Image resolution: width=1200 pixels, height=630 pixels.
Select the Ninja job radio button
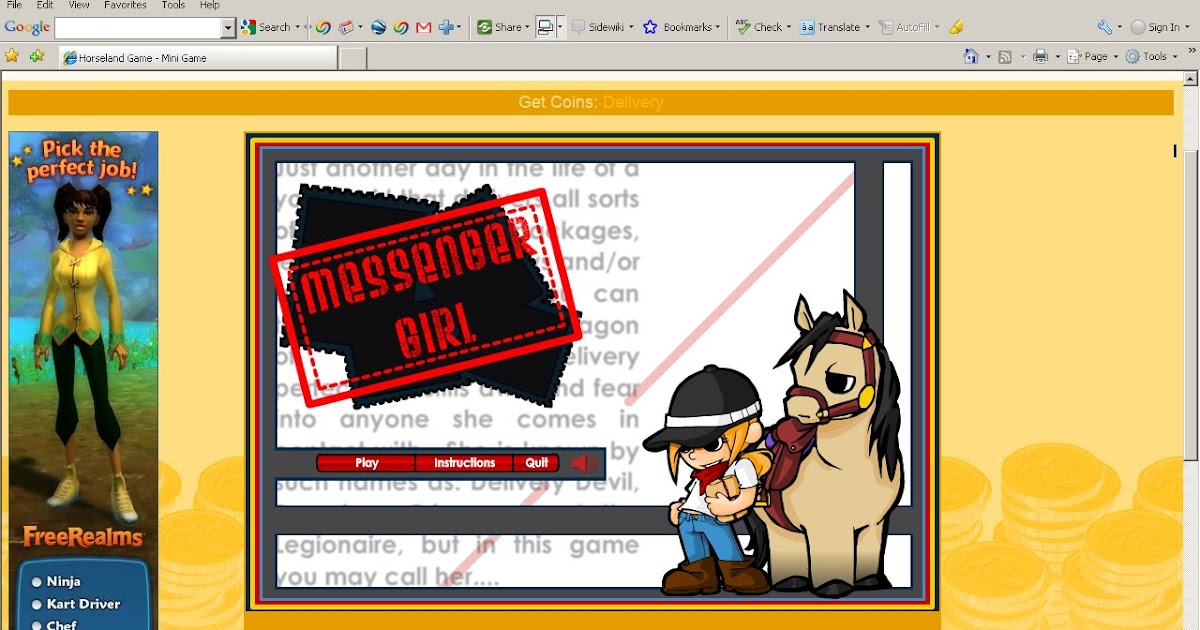(37, 581)
